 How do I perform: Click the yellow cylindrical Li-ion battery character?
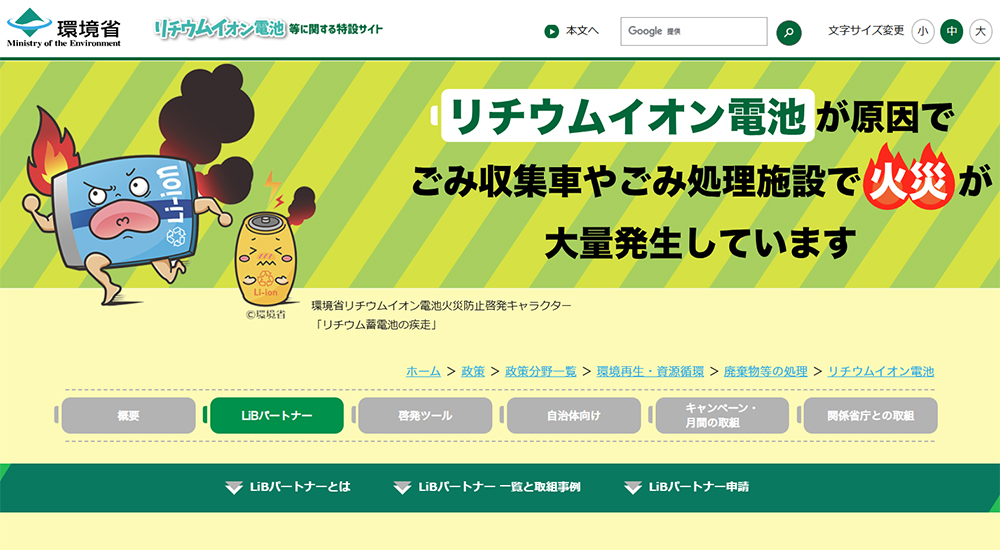coord(267,256)
